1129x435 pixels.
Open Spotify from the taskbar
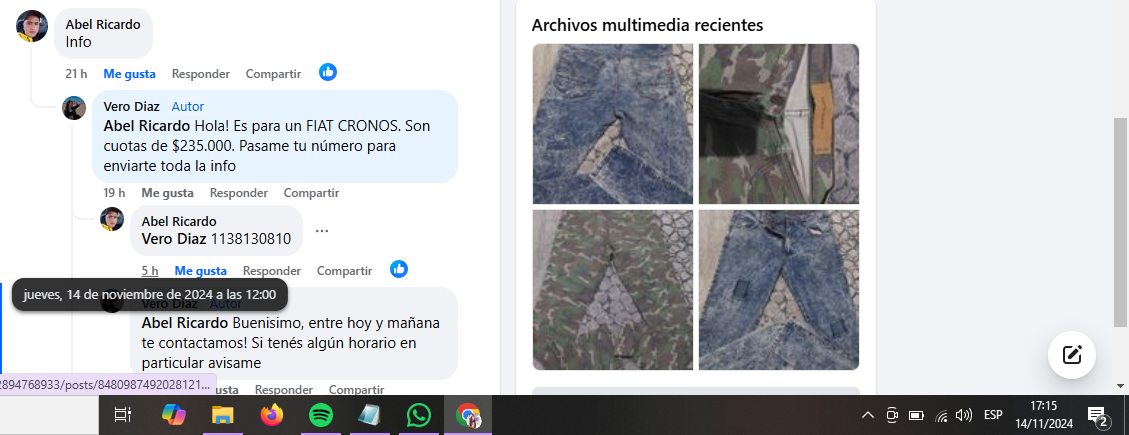click(321, 415)
